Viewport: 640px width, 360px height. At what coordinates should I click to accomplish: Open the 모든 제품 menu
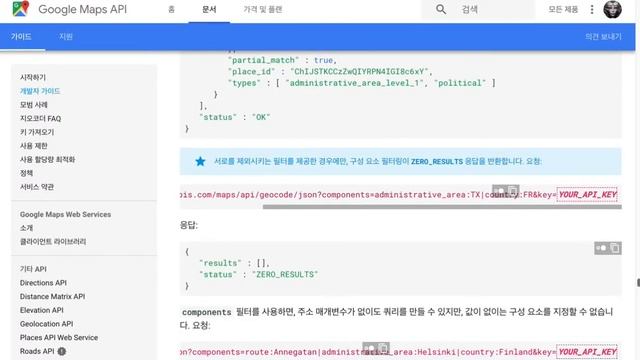pyautogui.click(x=563, y=9)
